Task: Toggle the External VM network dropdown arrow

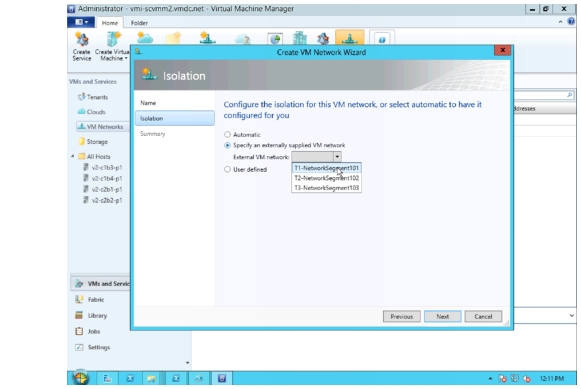Action: (337, 157)
